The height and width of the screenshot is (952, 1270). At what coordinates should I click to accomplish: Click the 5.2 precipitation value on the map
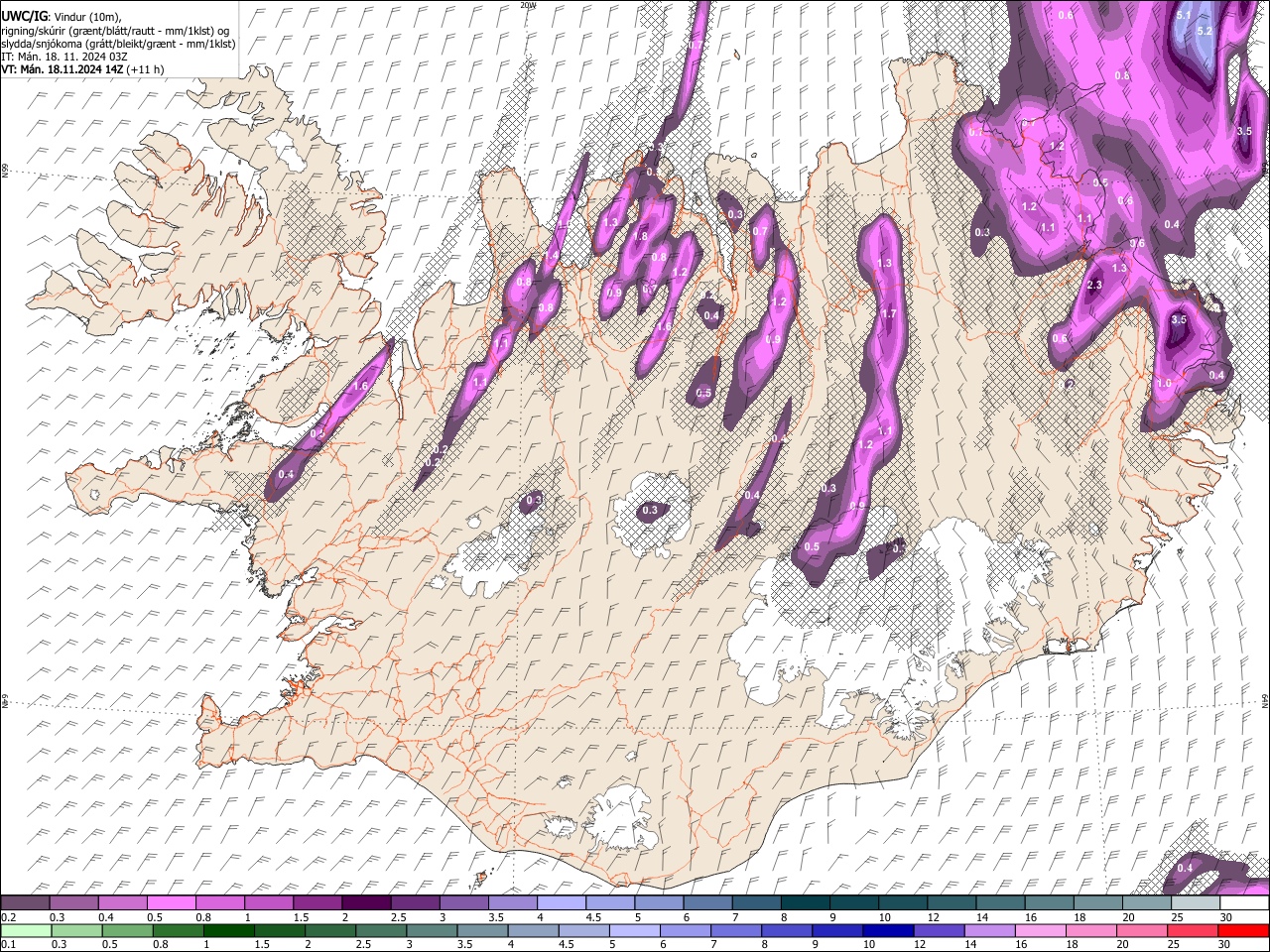tap(1205, 32)
